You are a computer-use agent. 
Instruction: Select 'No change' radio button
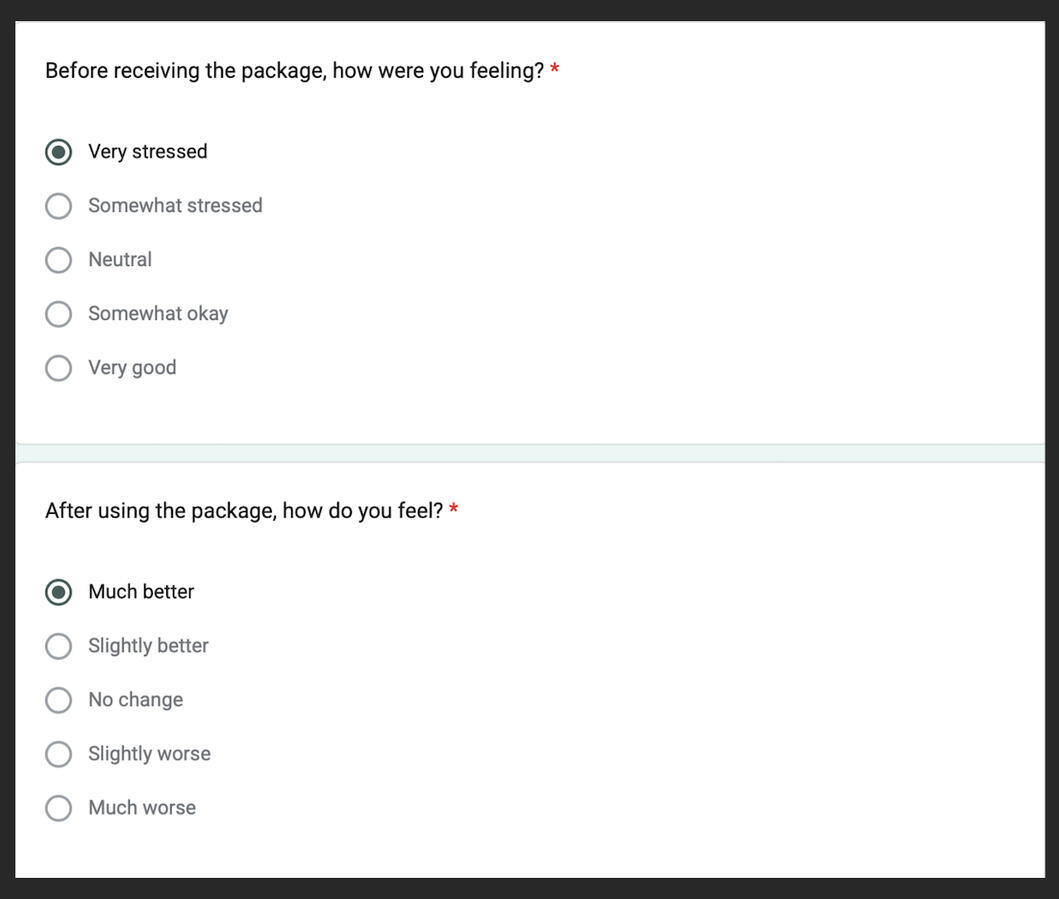point(59,700)
